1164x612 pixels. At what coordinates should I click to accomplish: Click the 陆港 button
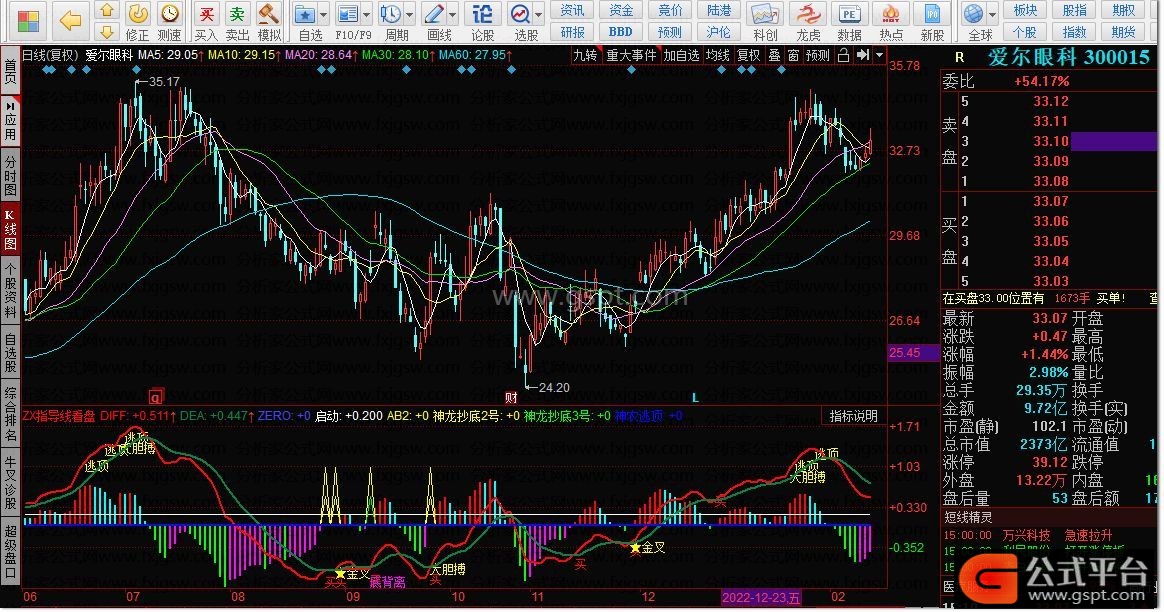click(x=719, y=10)
